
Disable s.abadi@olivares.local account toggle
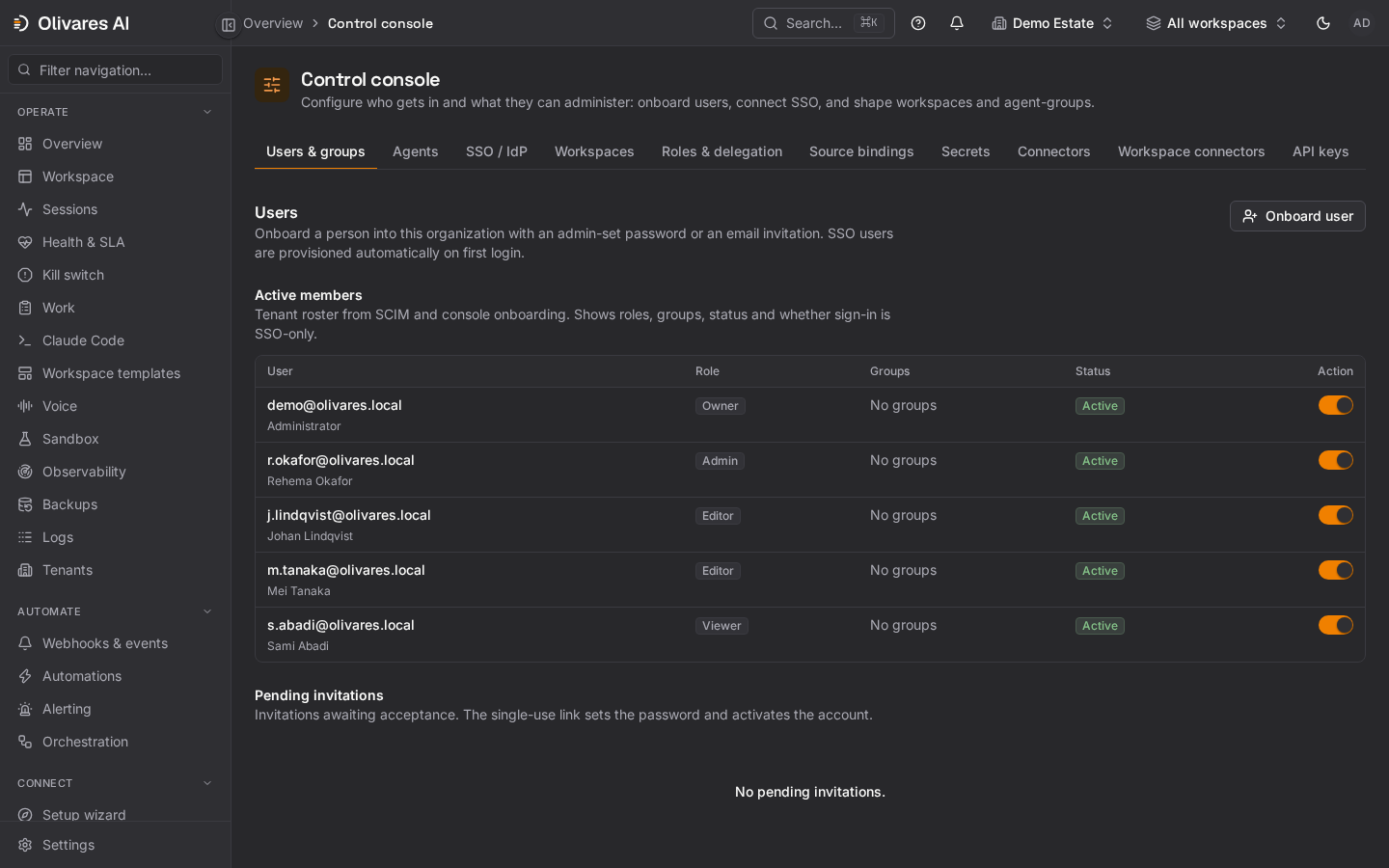click(1336, 625)
